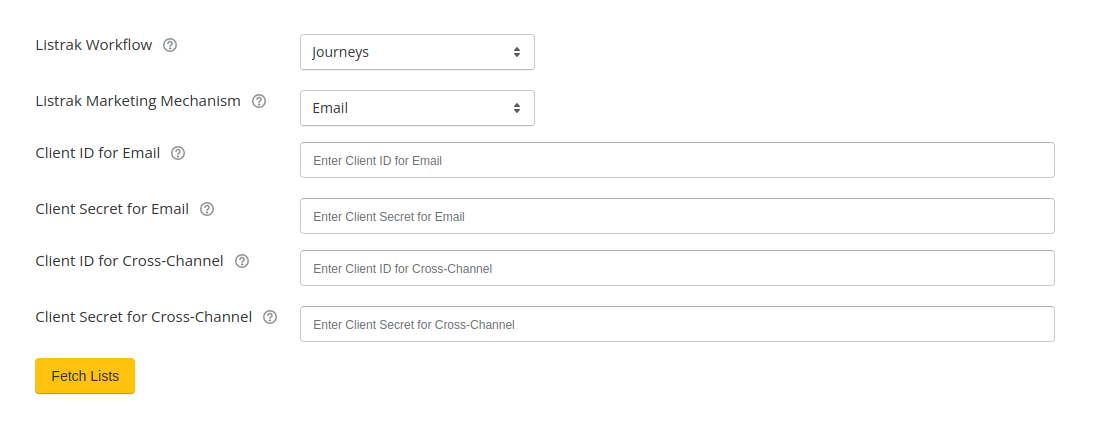
Task: Select the Client ID for Cross-Channel input
Action: click(x=677, y=268)
